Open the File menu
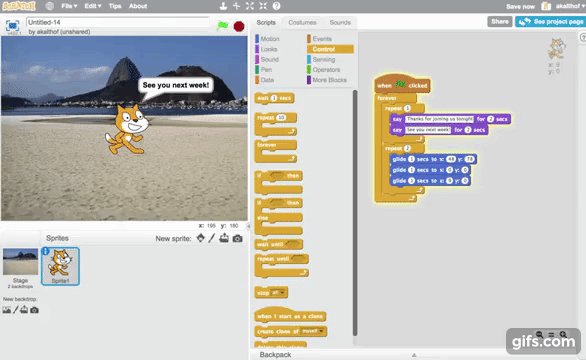 [x=69, y=6]
